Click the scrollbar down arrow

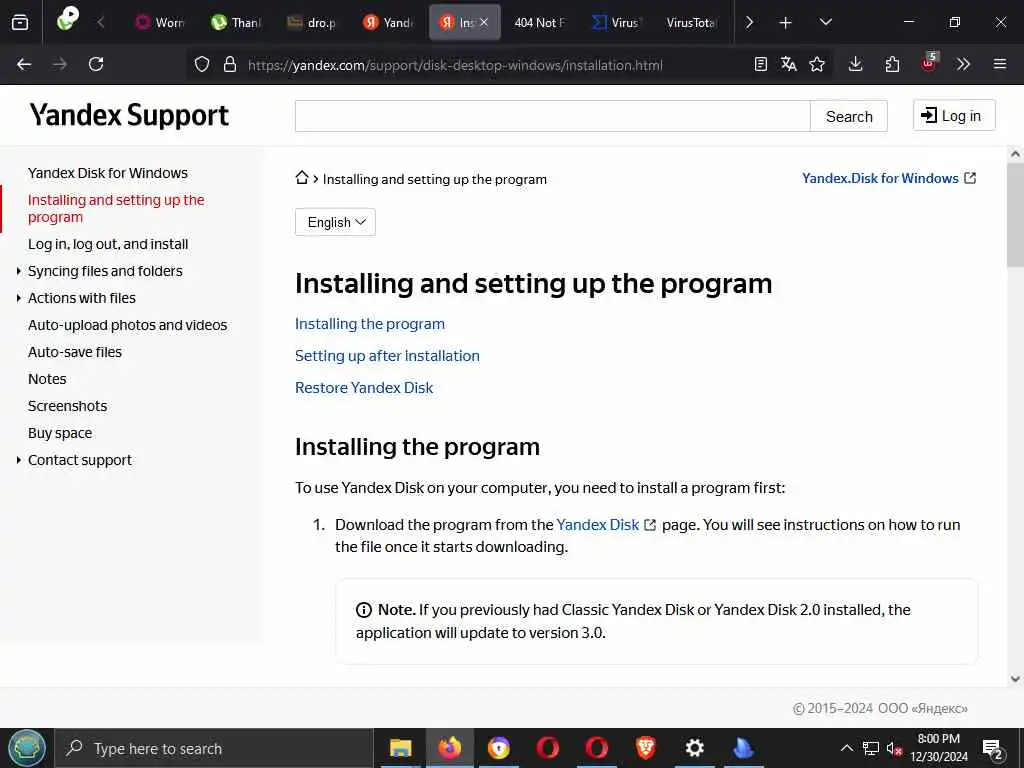tap(1015, 679)
